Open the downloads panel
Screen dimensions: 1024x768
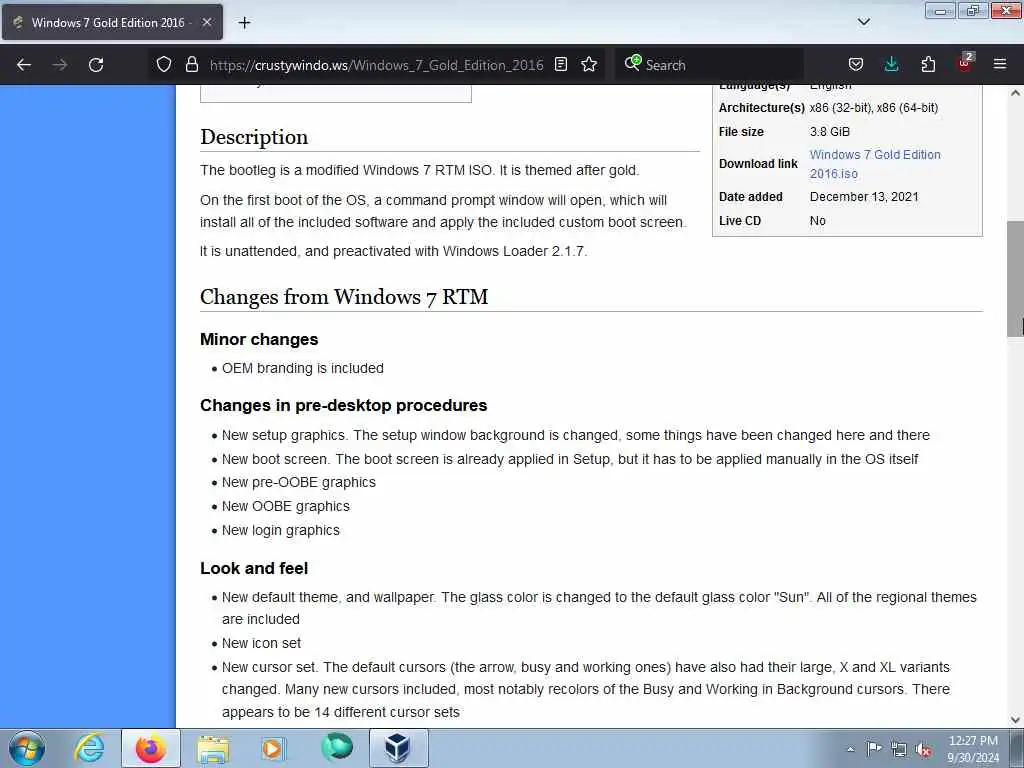[x=891, y=64]
